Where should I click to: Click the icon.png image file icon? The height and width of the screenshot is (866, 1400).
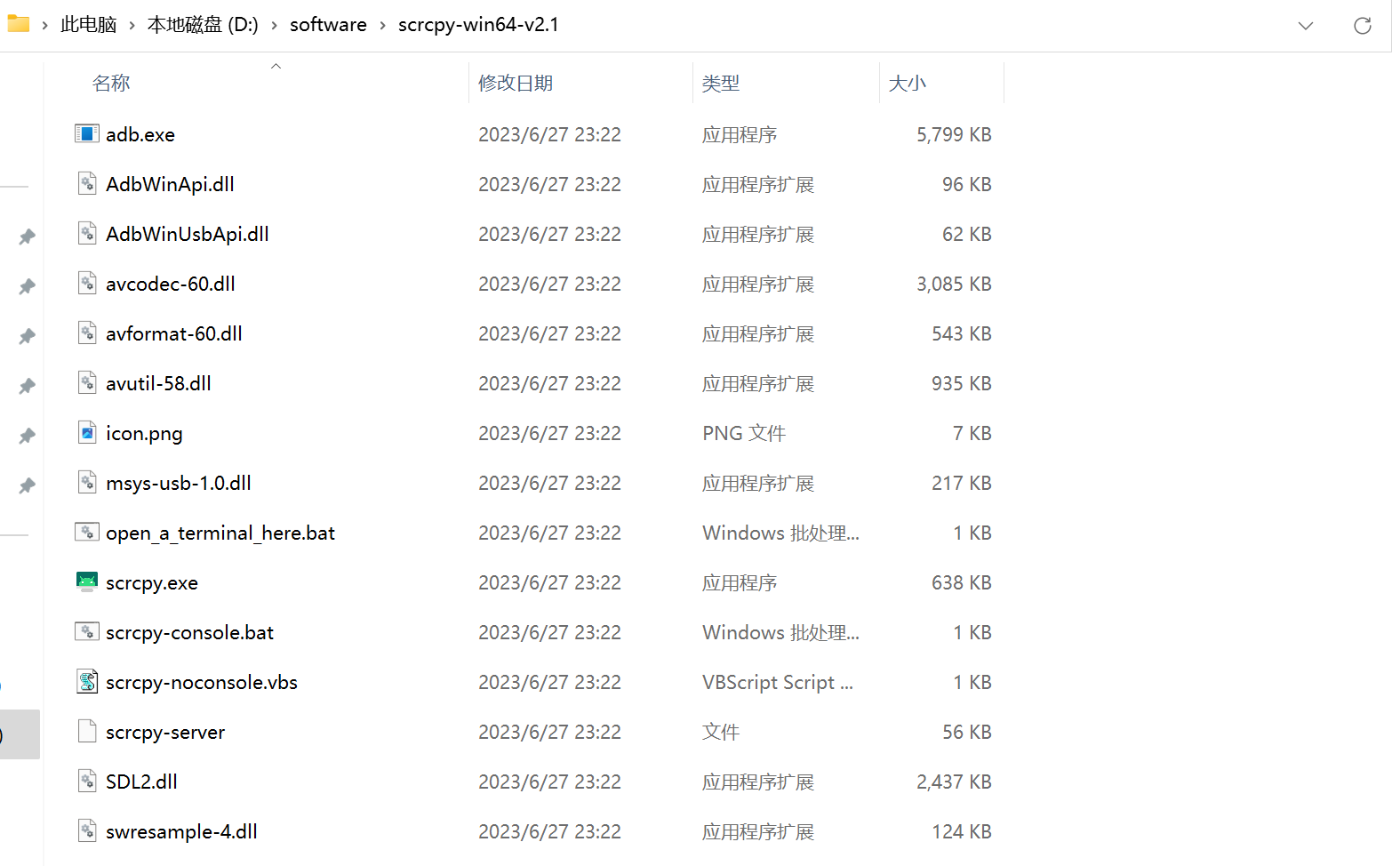tap(86, 433)
